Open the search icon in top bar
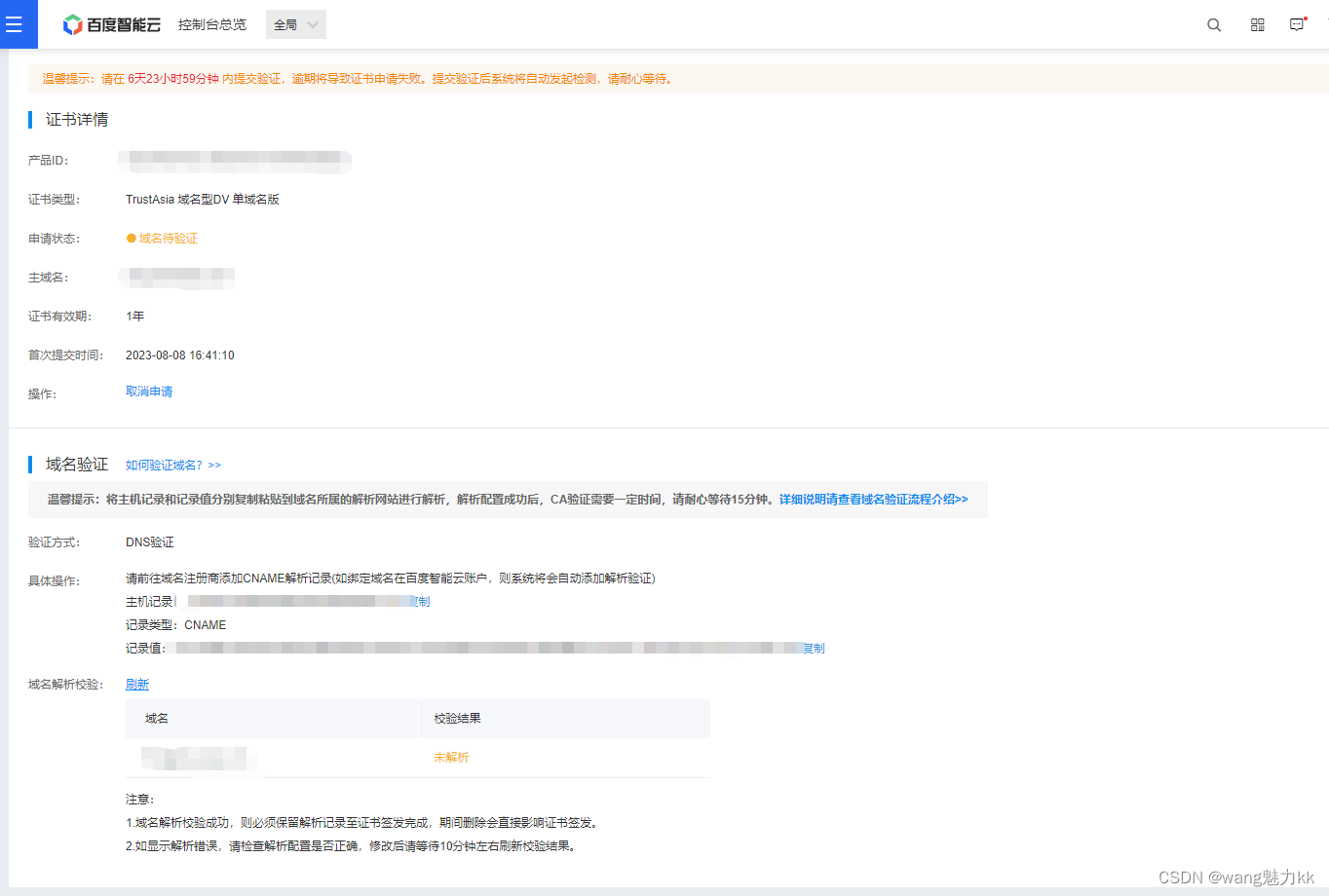 (1213, 24)
